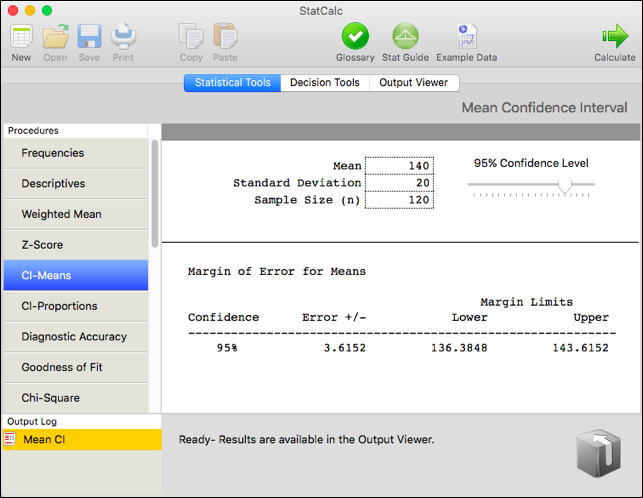The width and height of the screenshot is (643, 498).
Task: Click the yellow minimize window button
Action: click(x=30, y=10)
